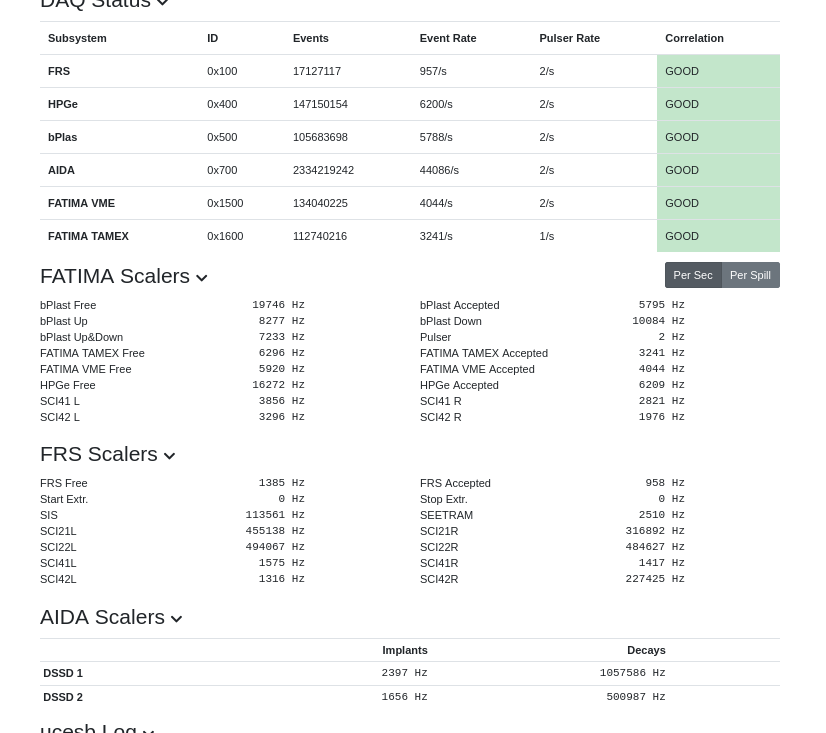Click the FATIMA VME GOOD correlation cell
The height and width of the screenshot is (733, 826).
[x=718, y=203]
